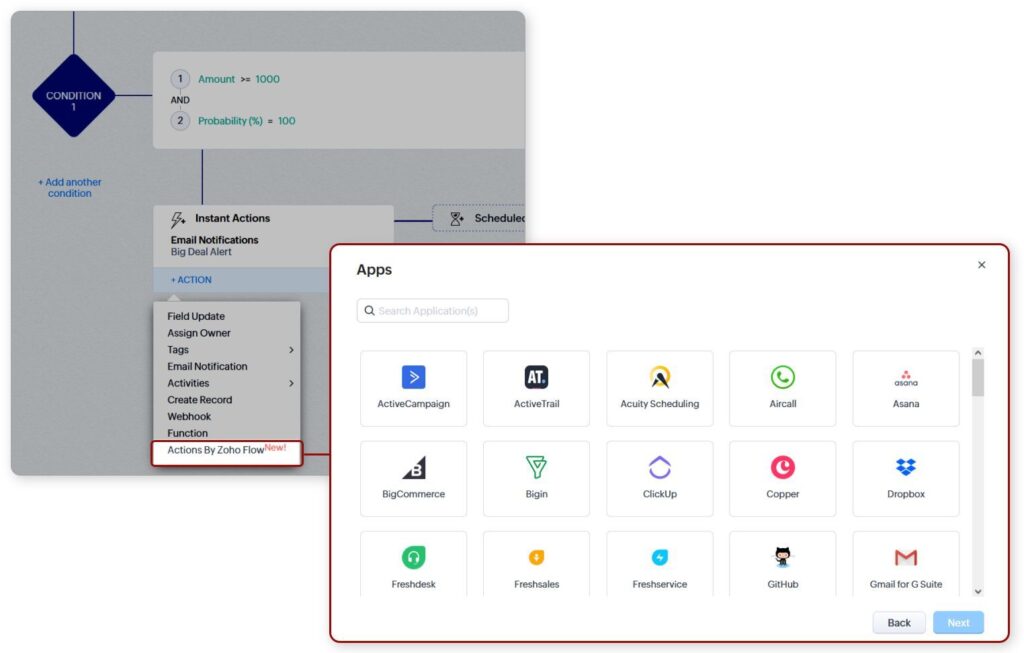Viewport: 1024px width, 653px height.
Task: Click the search magnifier icon in Apps
Action: coord(369,311)
